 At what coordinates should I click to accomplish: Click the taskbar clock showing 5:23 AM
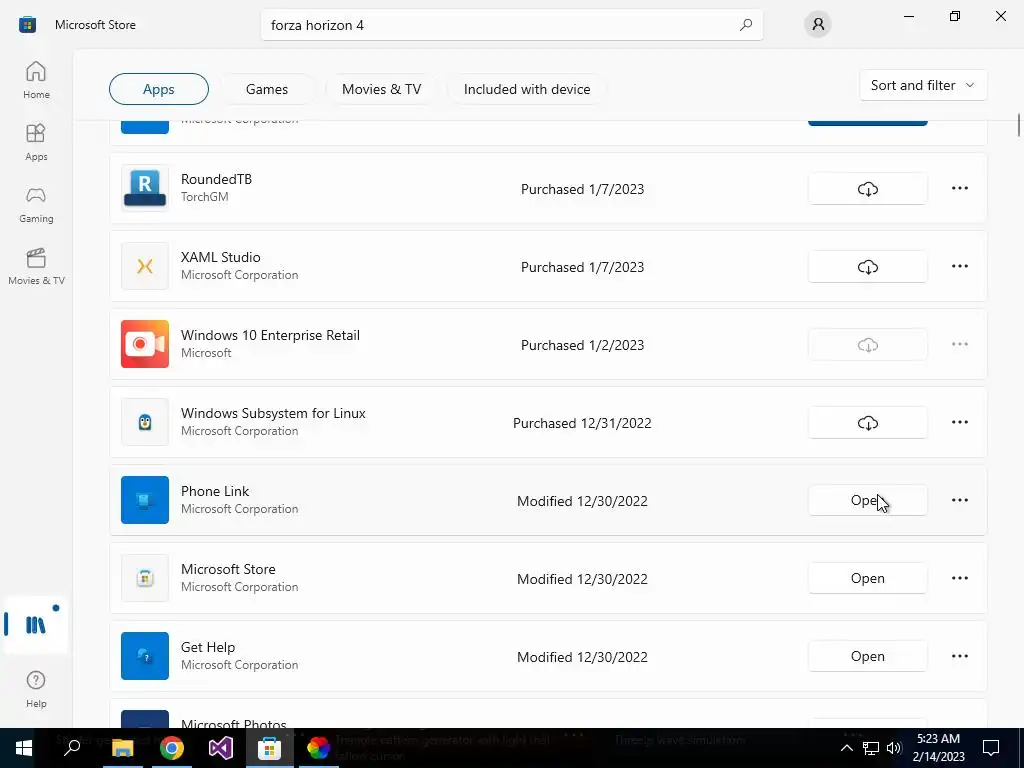(938, 748)
